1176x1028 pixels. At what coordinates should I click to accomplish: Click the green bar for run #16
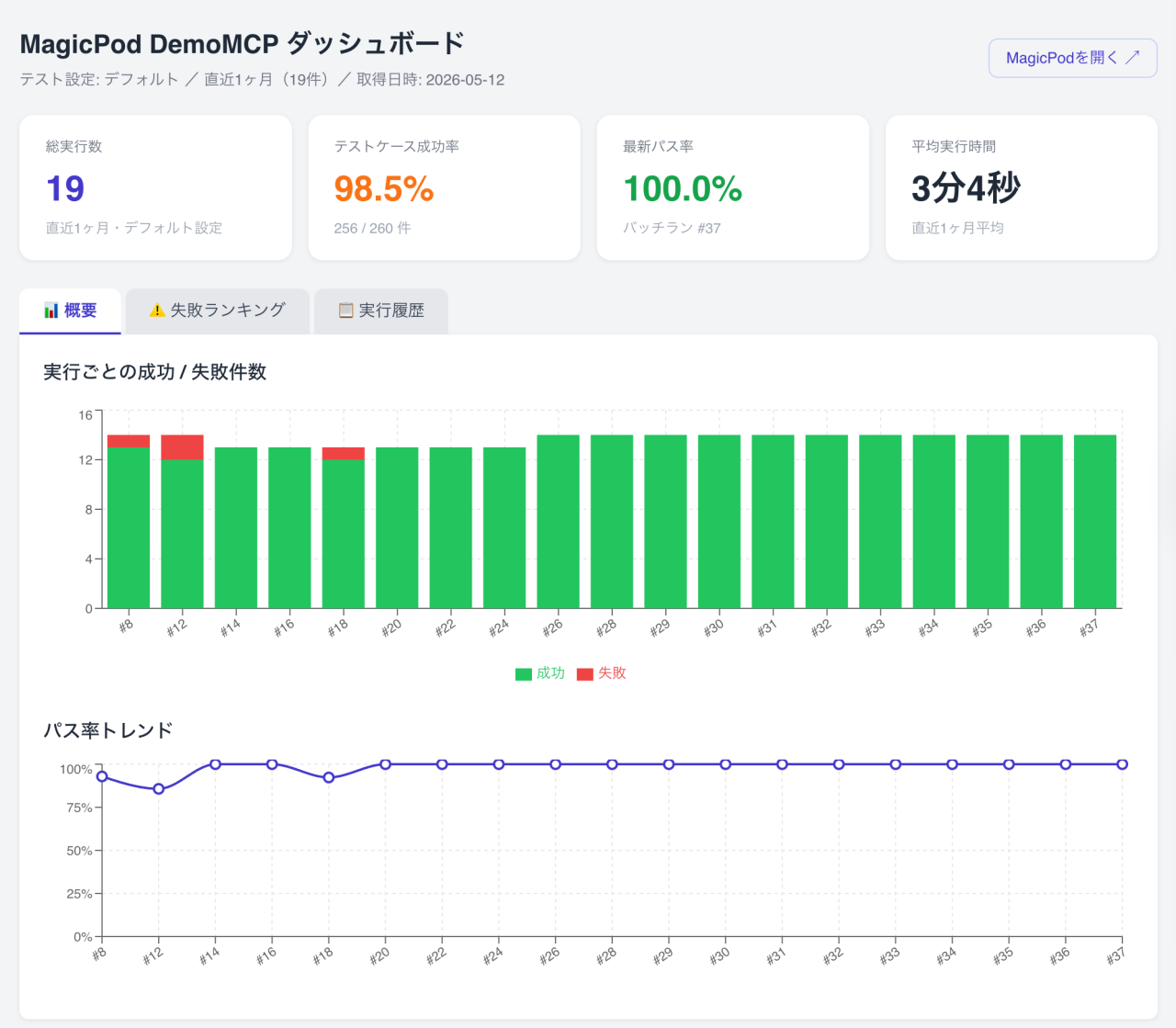tap(289, 527)
